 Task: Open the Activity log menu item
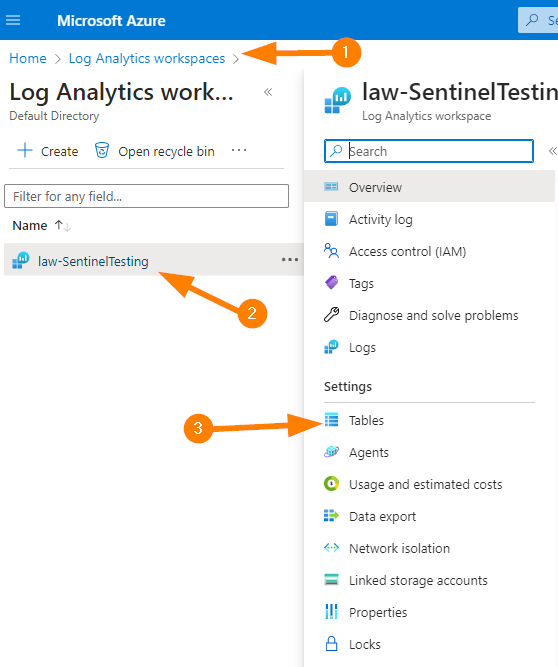click(430, 219)
